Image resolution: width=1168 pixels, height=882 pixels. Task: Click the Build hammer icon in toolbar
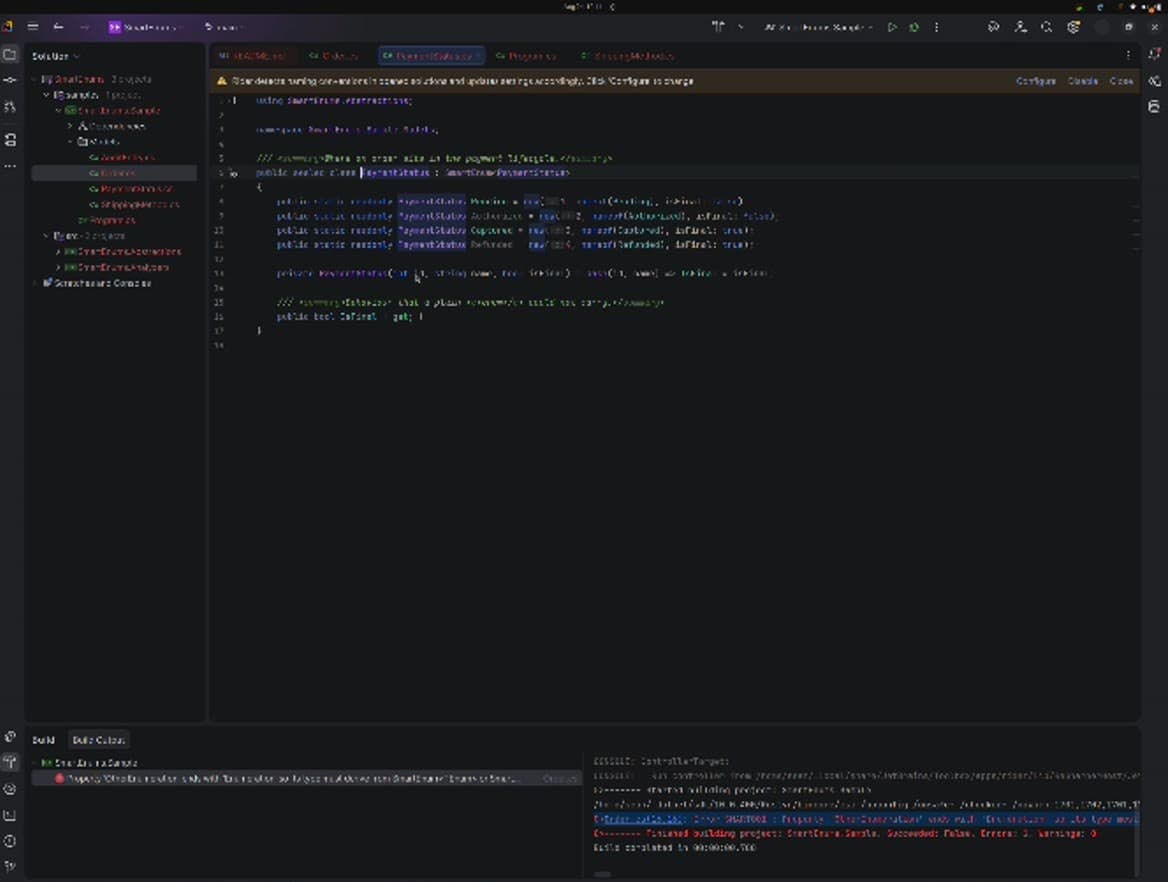point(718,27)
